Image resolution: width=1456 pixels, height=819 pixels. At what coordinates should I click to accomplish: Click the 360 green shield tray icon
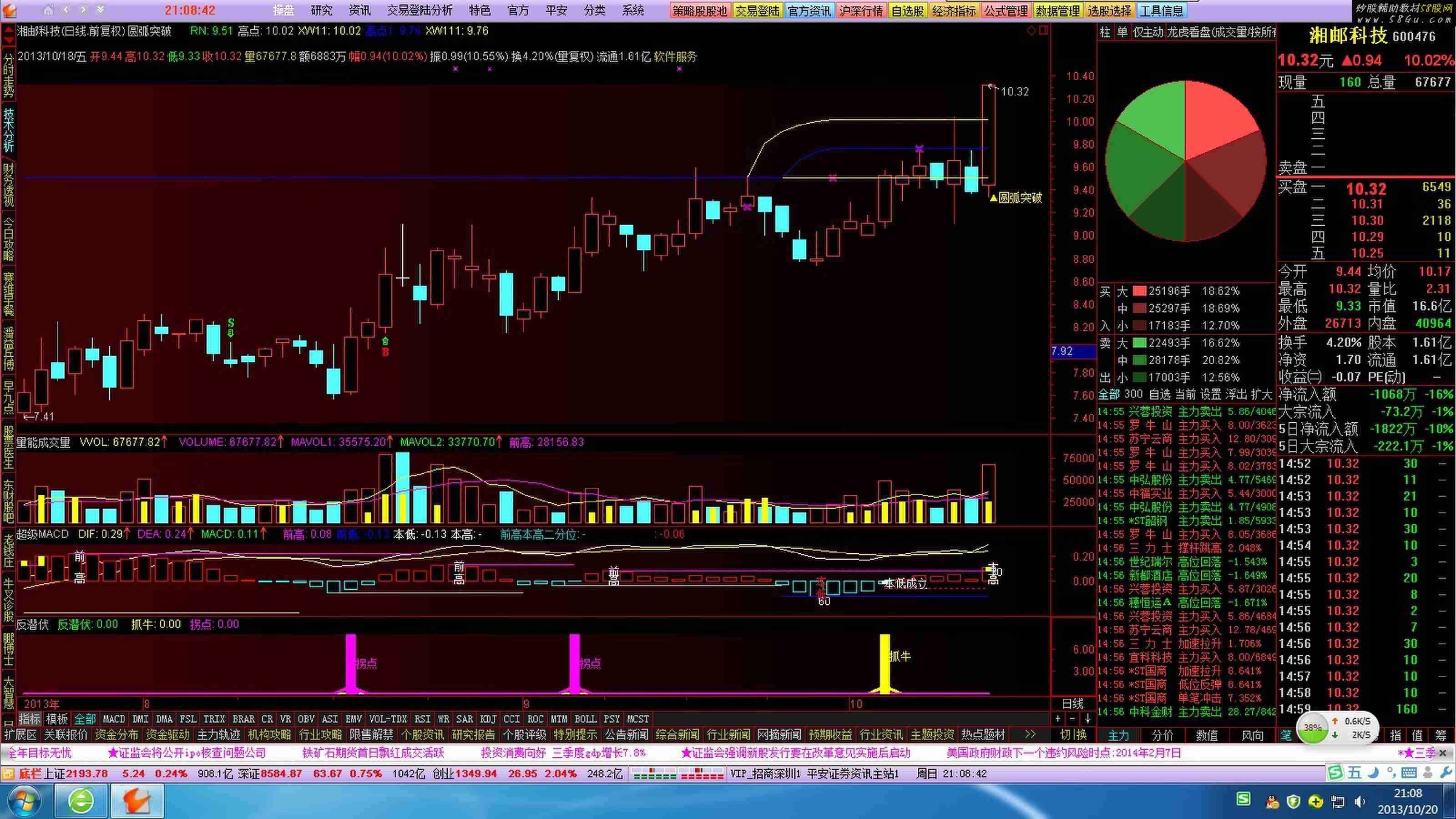coord(1293,801)
